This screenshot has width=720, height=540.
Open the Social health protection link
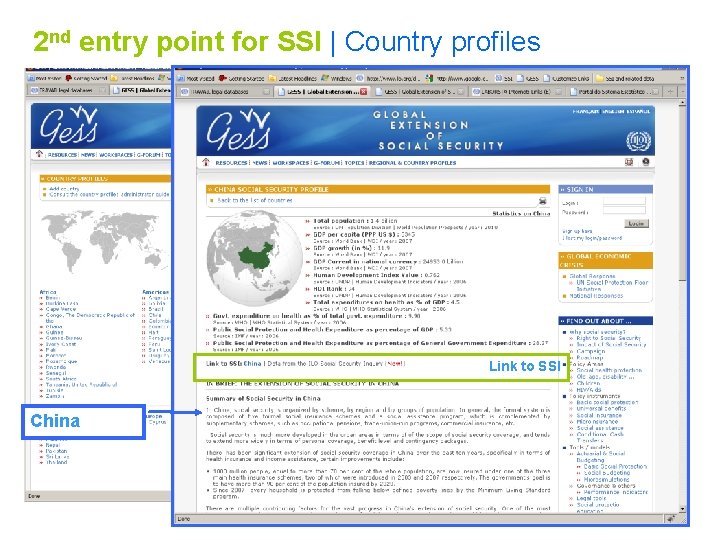click(609, 370)
